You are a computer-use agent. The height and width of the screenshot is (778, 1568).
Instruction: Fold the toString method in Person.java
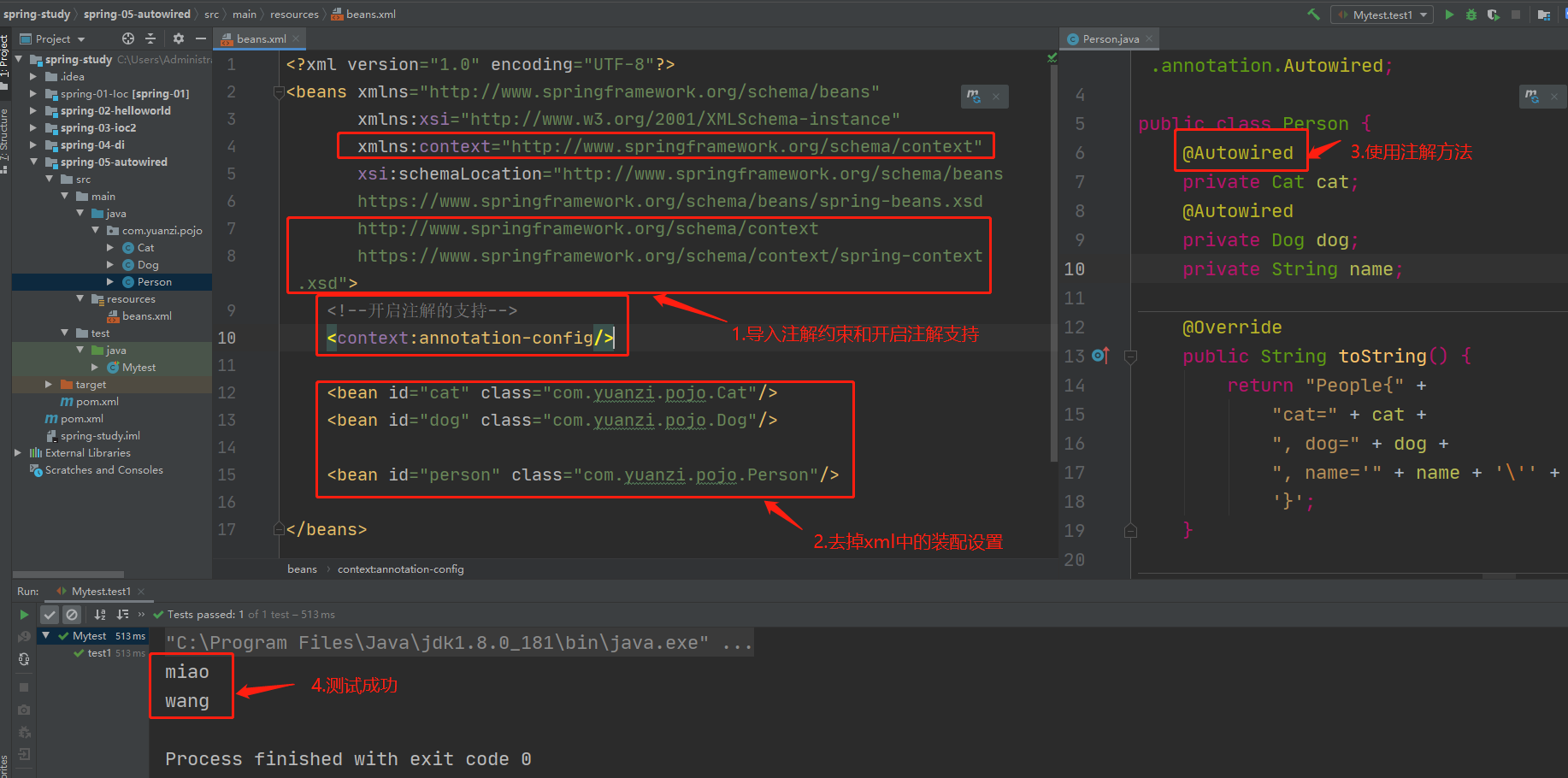1130,357
